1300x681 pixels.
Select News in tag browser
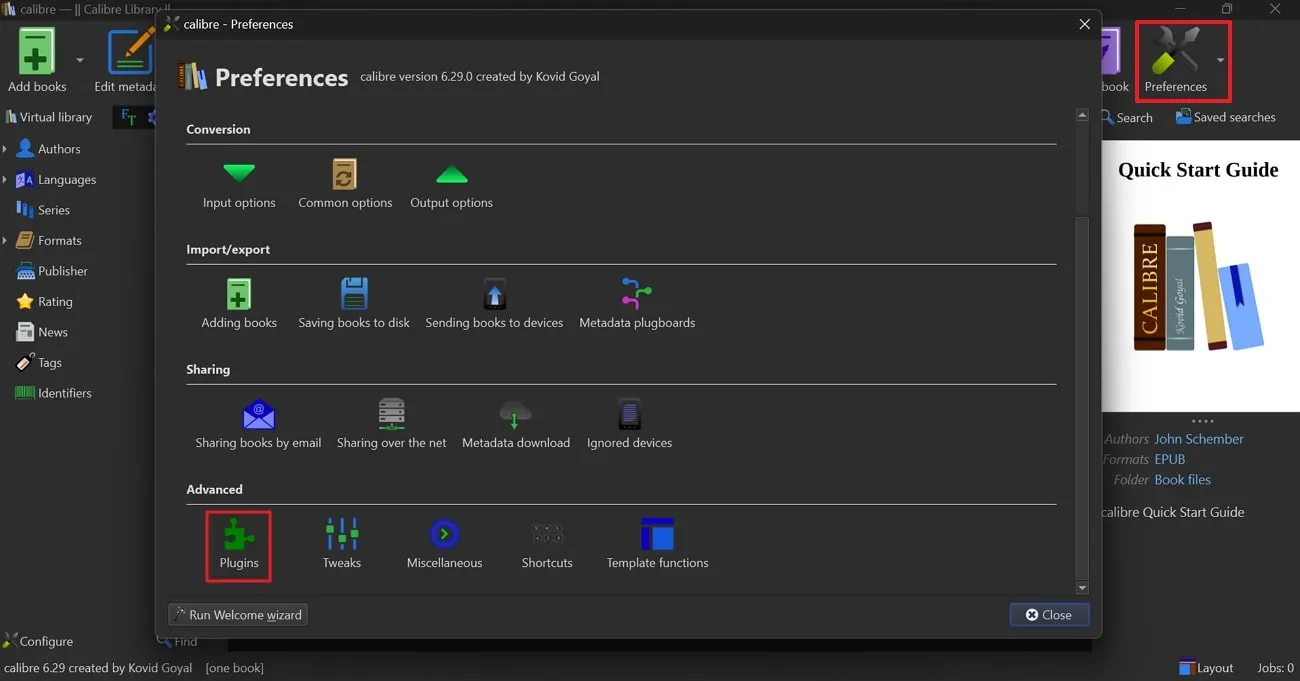coord(42,332)
